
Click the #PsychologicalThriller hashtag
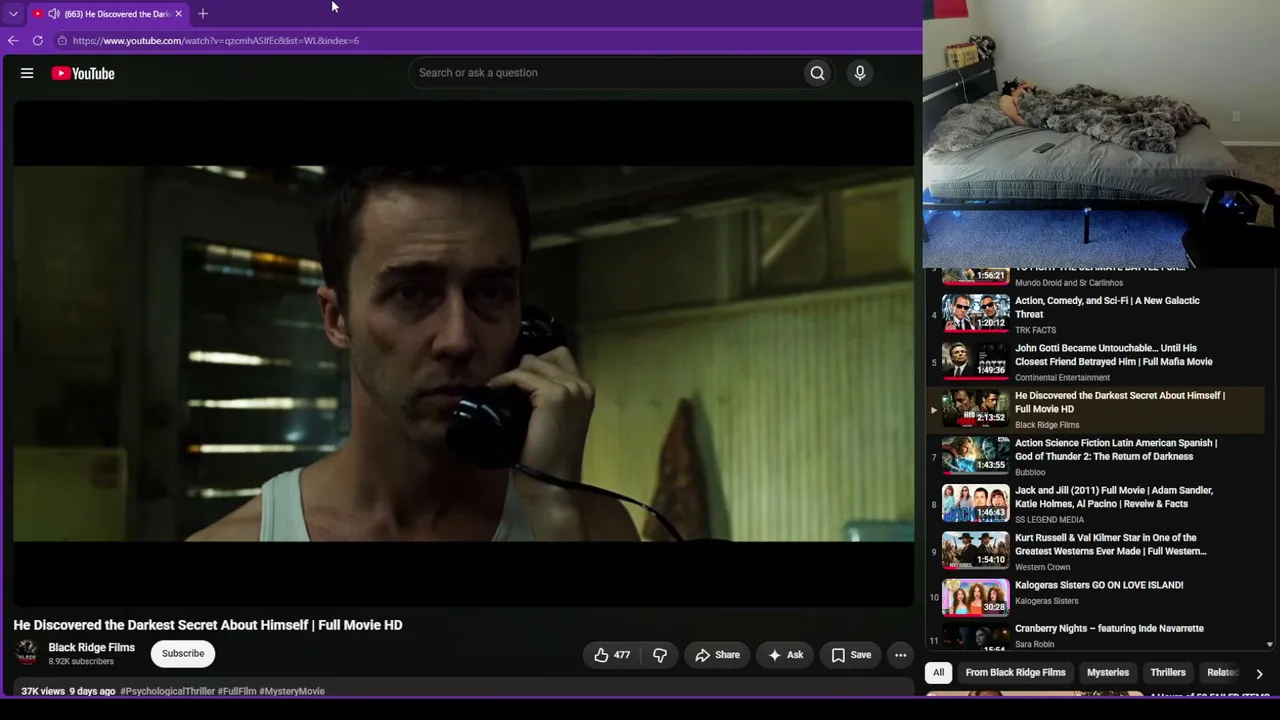coord(166,691)
